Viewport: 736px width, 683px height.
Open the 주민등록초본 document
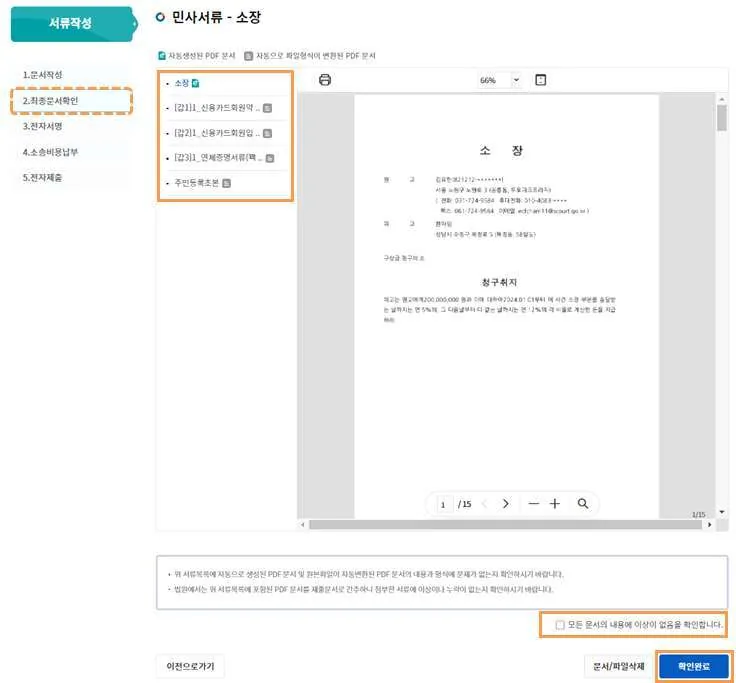click(196, 183)
